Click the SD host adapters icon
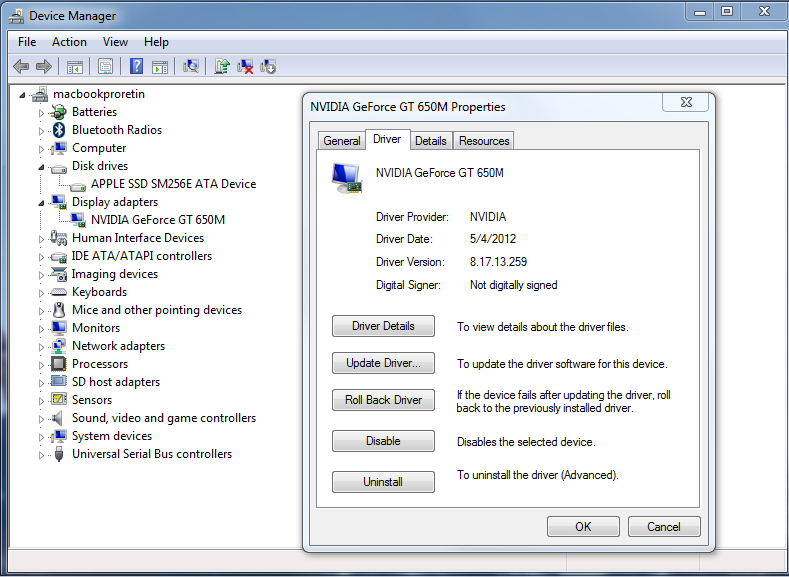The image size is (789, 577). (59, 381)
